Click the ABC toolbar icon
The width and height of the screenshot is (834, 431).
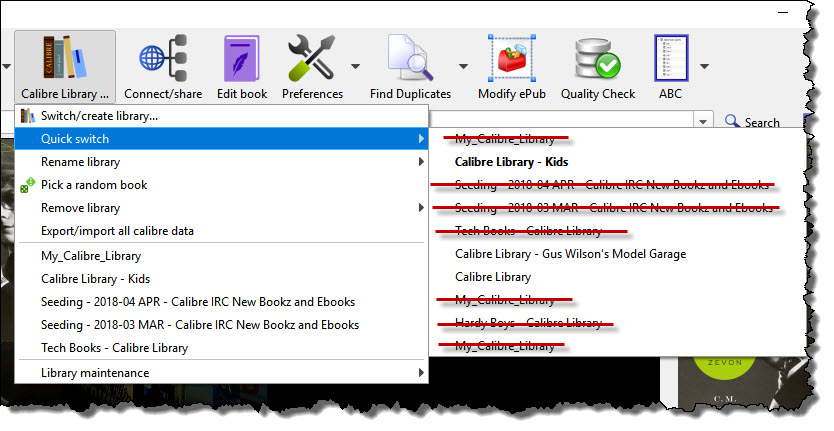(x=671, y=58)
